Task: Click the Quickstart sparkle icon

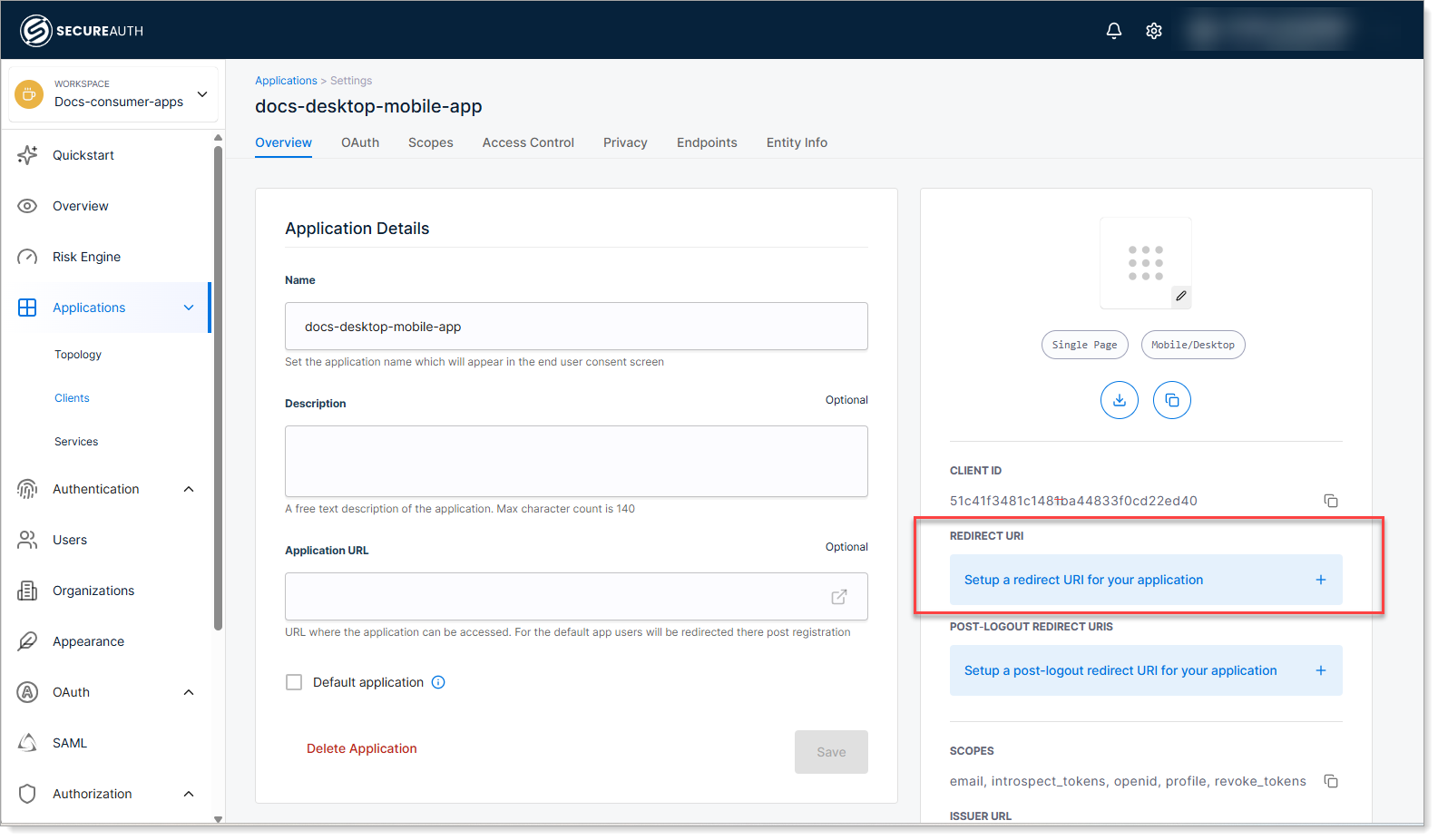Action: (x=27, y=155)
